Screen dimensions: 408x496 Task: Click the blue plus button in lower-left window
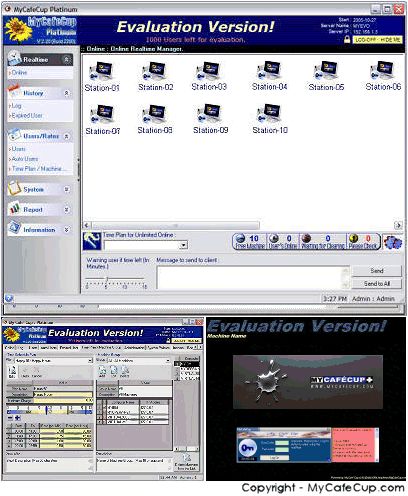pos(18,418)
